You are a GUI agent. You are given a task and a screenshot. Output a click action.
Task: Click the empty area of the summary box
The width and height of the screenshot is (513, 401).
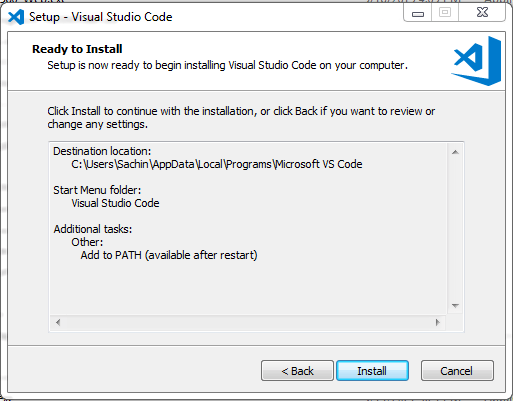(x=248, y=288)
